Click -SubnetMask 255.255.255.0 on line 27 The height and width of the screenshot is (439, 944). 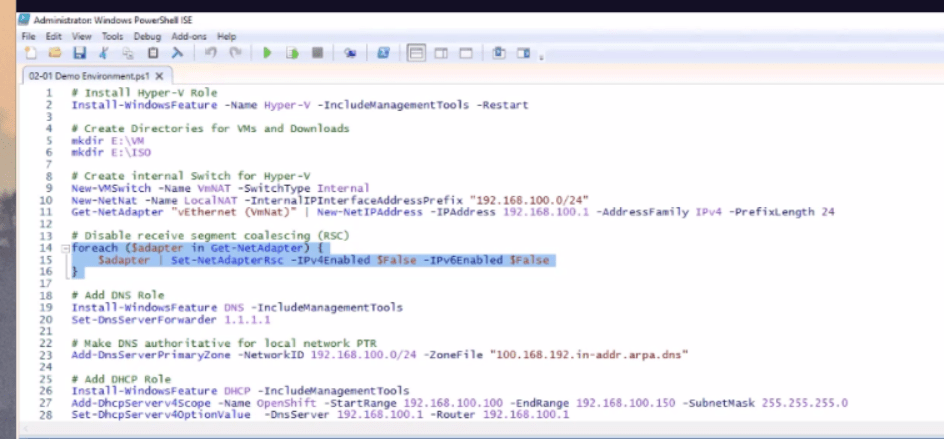click(x=765, y=403)
